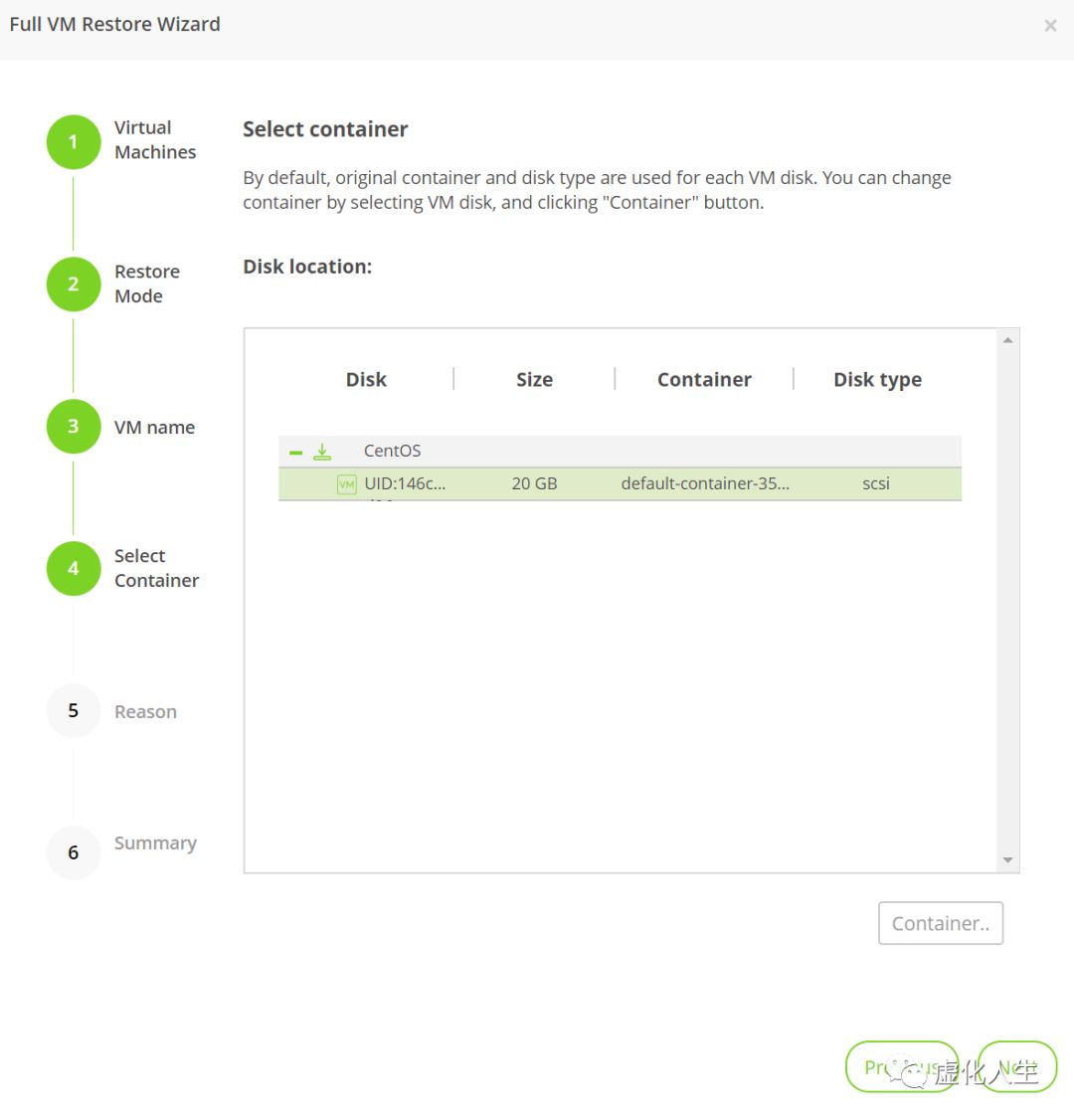1074x1120 pixels.
Task: Click the default-container-35... cell
Action: click(705, 483)
